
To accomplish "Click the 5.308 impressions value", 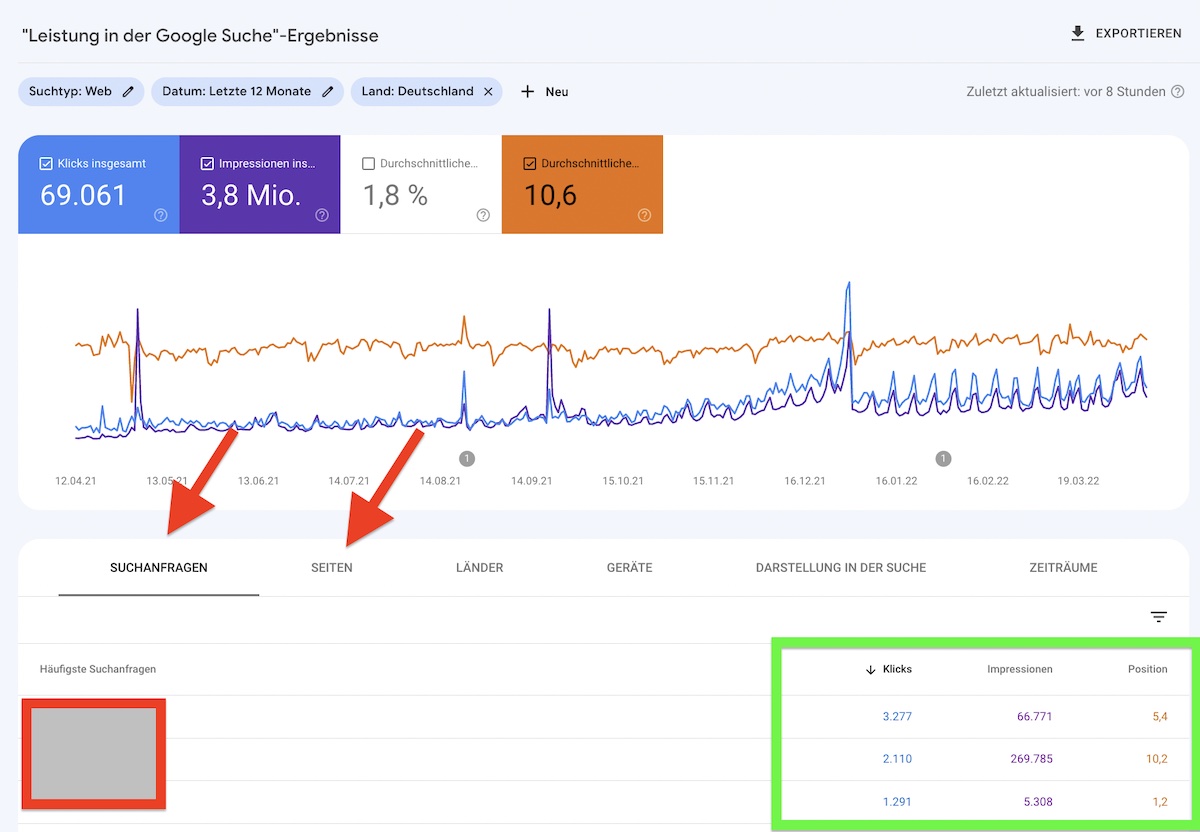I will coord(1036,801).
